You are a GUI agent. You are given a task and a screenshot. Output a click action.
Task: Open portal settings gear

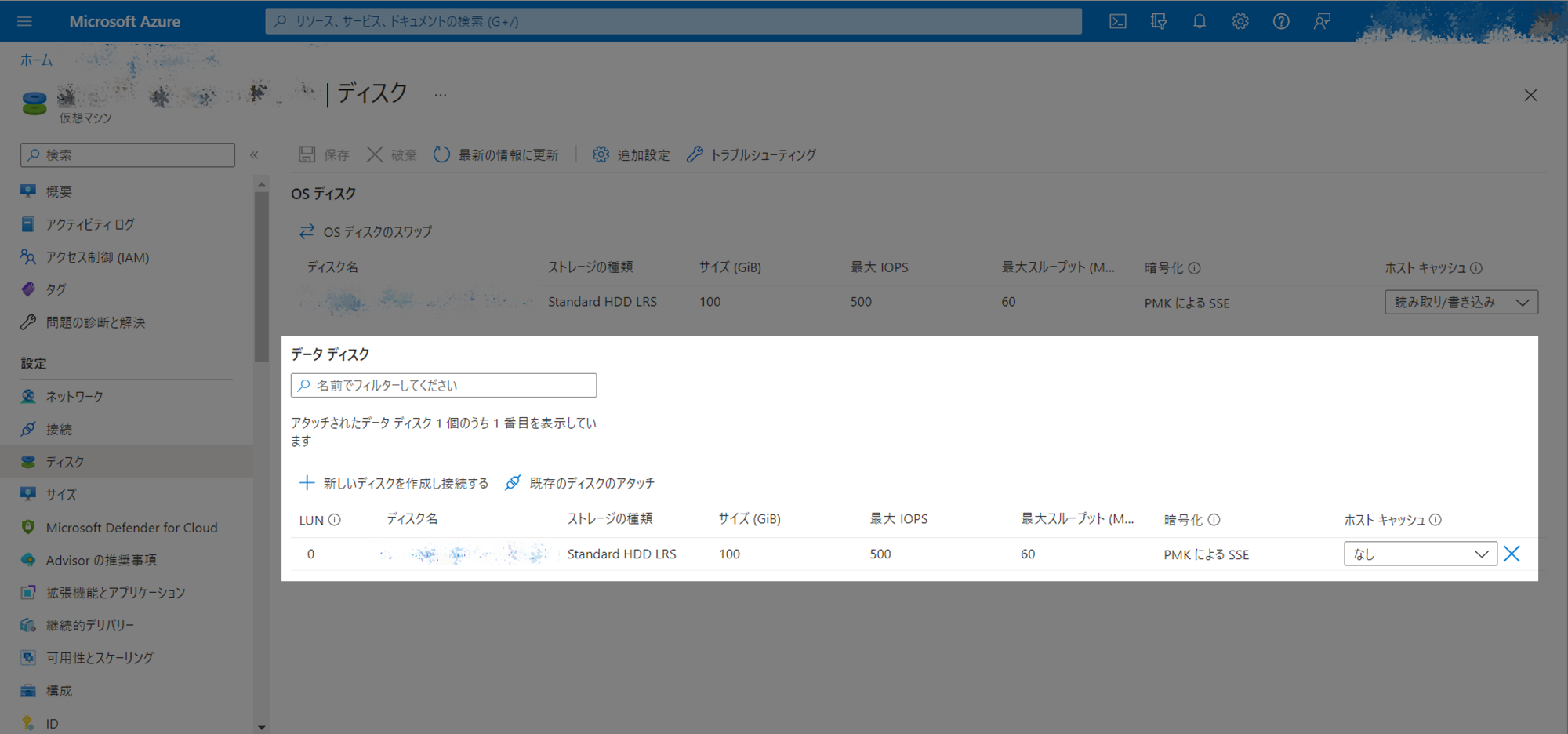(x=1240, y=21)
